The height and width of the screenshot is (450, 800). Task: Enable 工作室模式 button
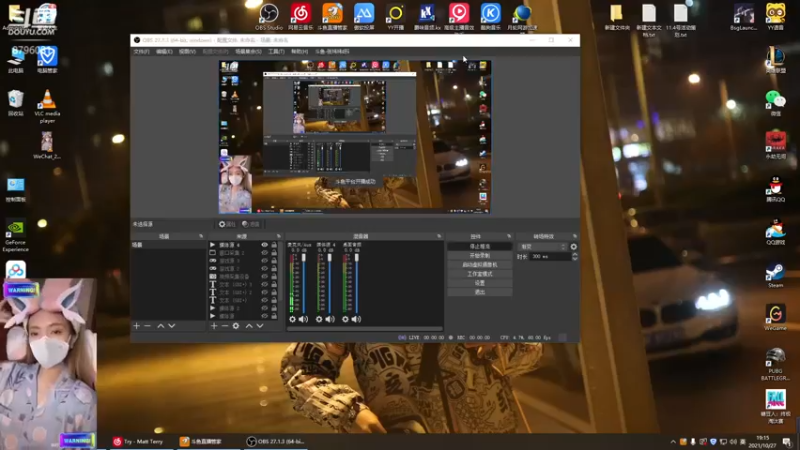(x=480, y=274)
